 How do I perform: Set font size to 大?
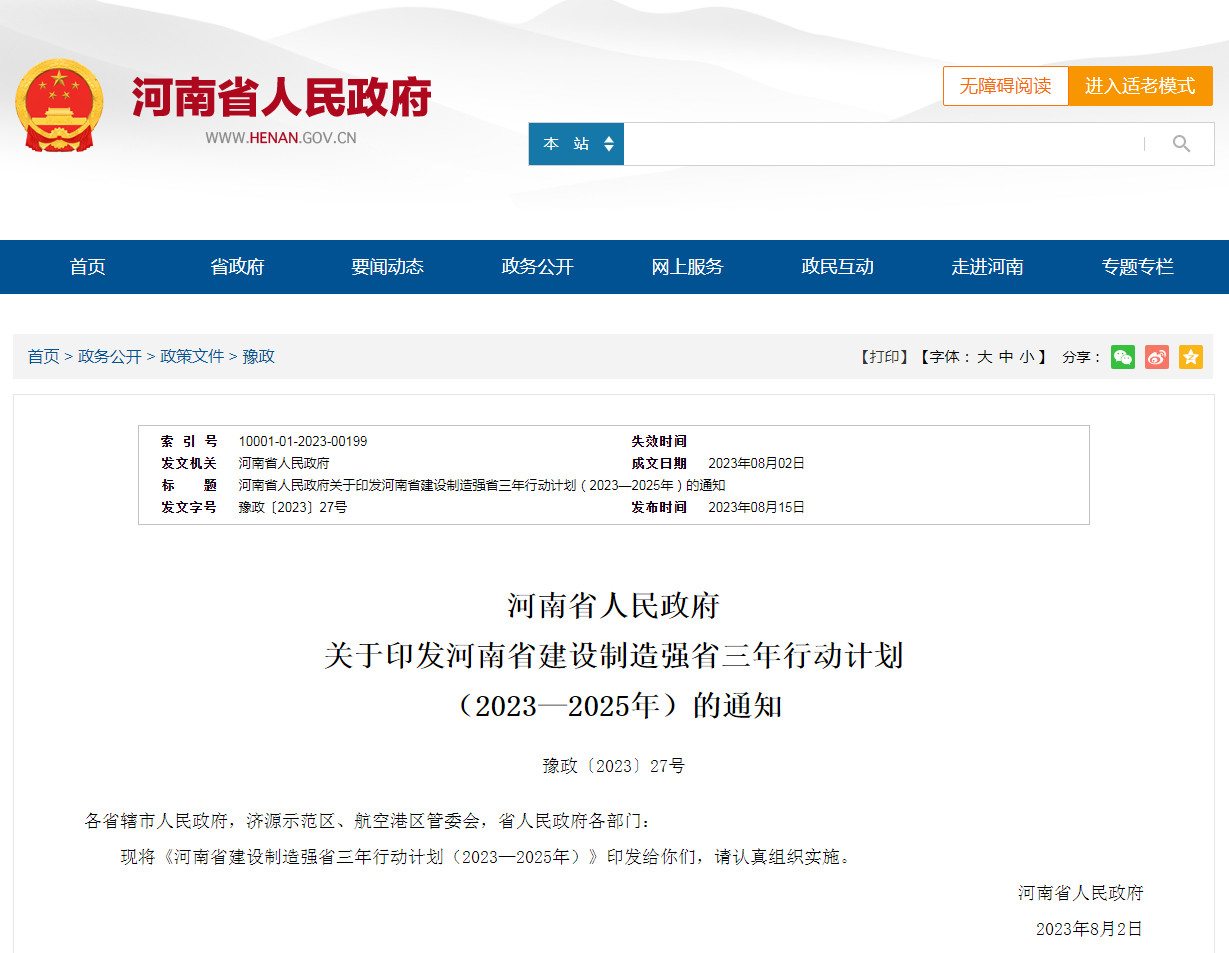click(984, 357)
